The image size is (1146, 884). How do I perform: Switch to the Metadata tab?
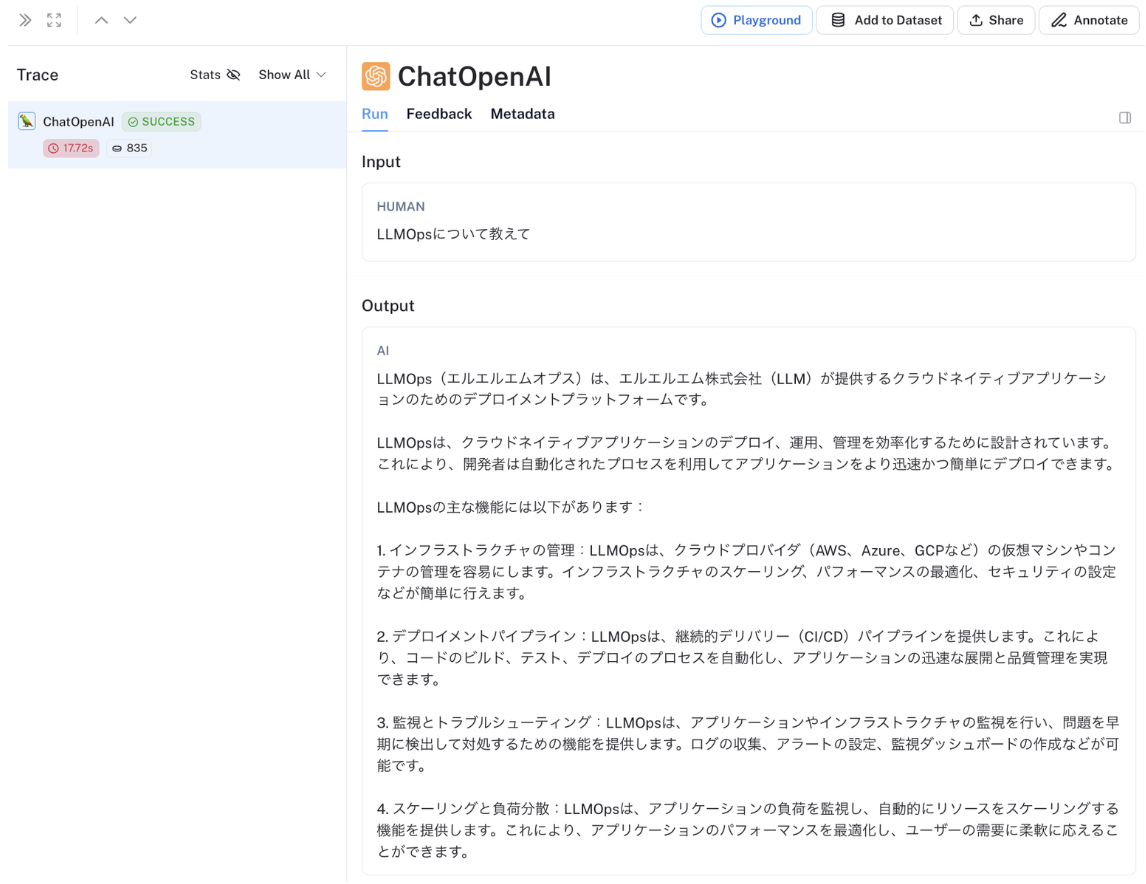(523, 114)
